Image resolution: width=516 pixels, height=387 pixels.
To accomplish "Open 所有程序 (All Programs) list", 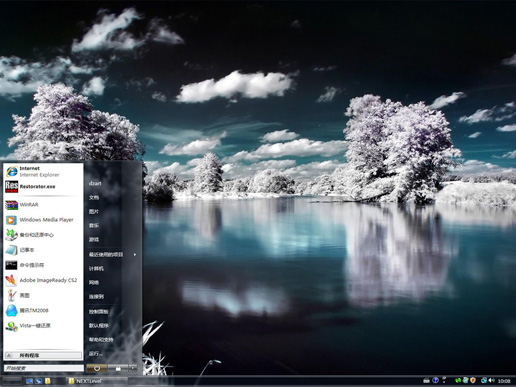I will [43, 355].
